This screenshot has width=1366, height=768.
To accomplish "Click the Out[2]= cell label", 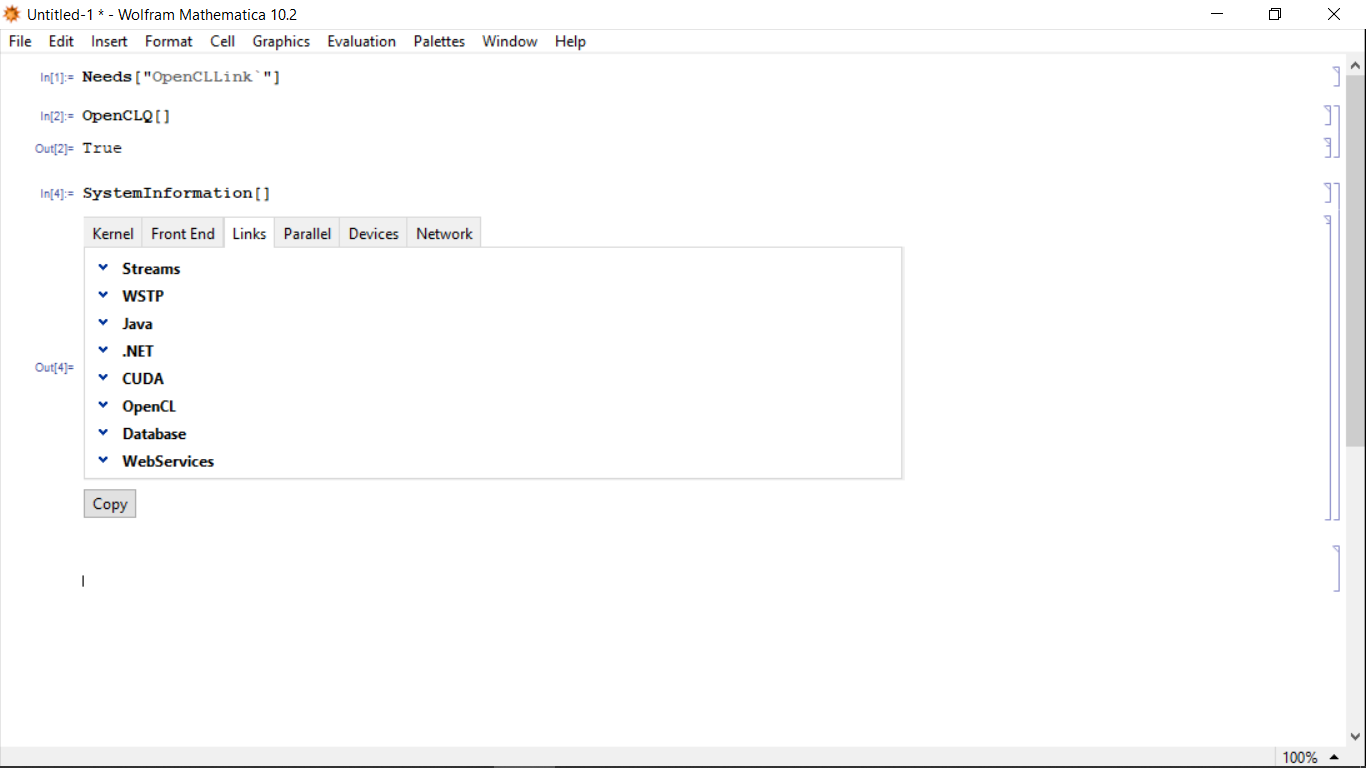I will (x=55, y=149).
